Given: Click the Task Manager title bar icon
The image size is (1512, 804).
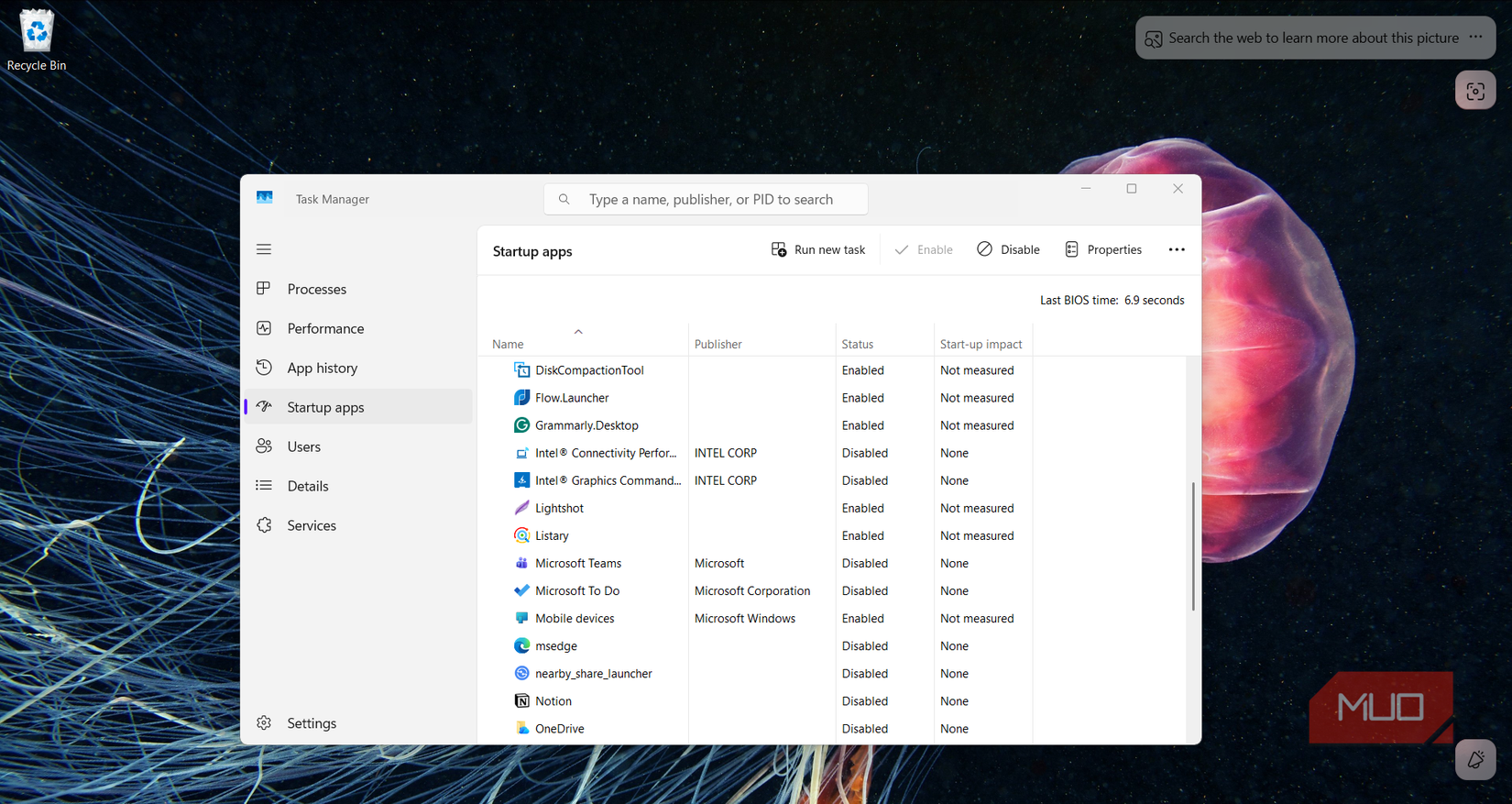Looking at the screenshot, I should coord(265,198).
